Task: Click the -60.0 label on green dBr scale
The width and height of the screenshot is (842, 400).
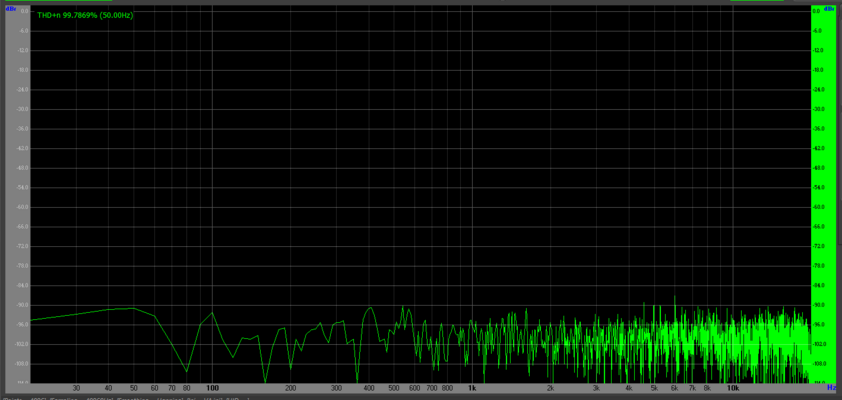Action: pos(817,207)
